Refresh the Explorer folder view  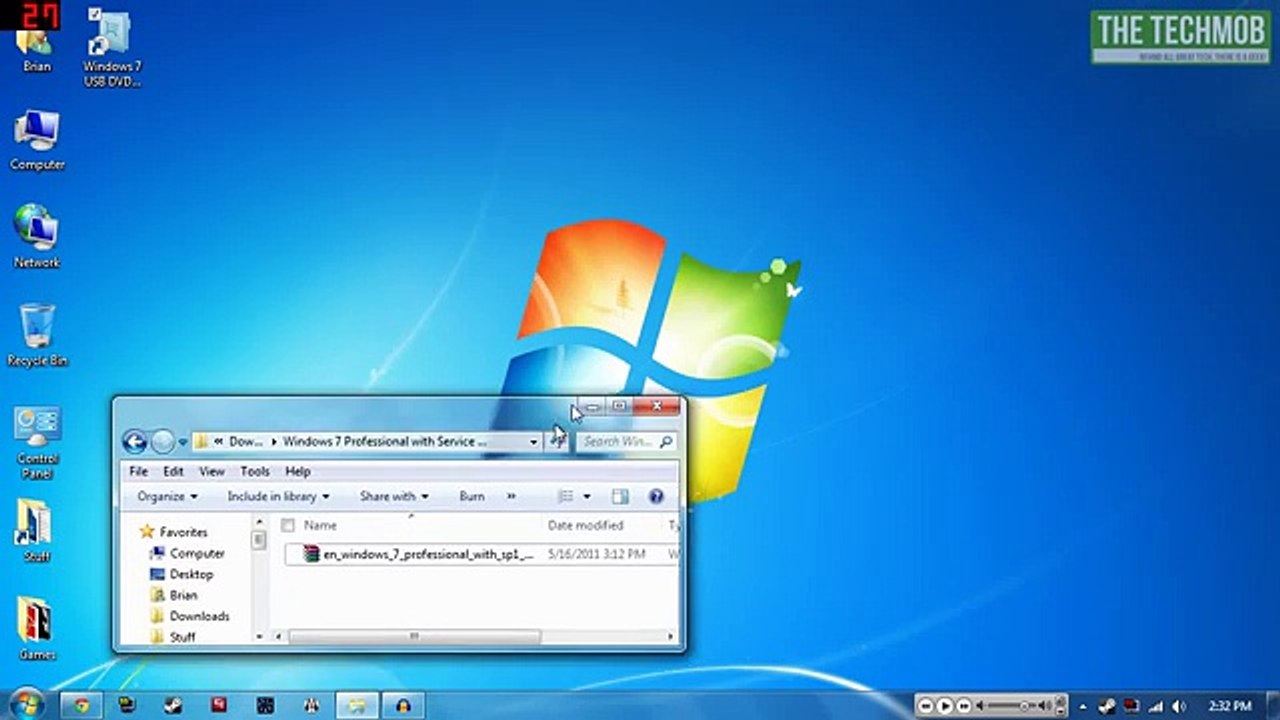click(x=558, y=441)
